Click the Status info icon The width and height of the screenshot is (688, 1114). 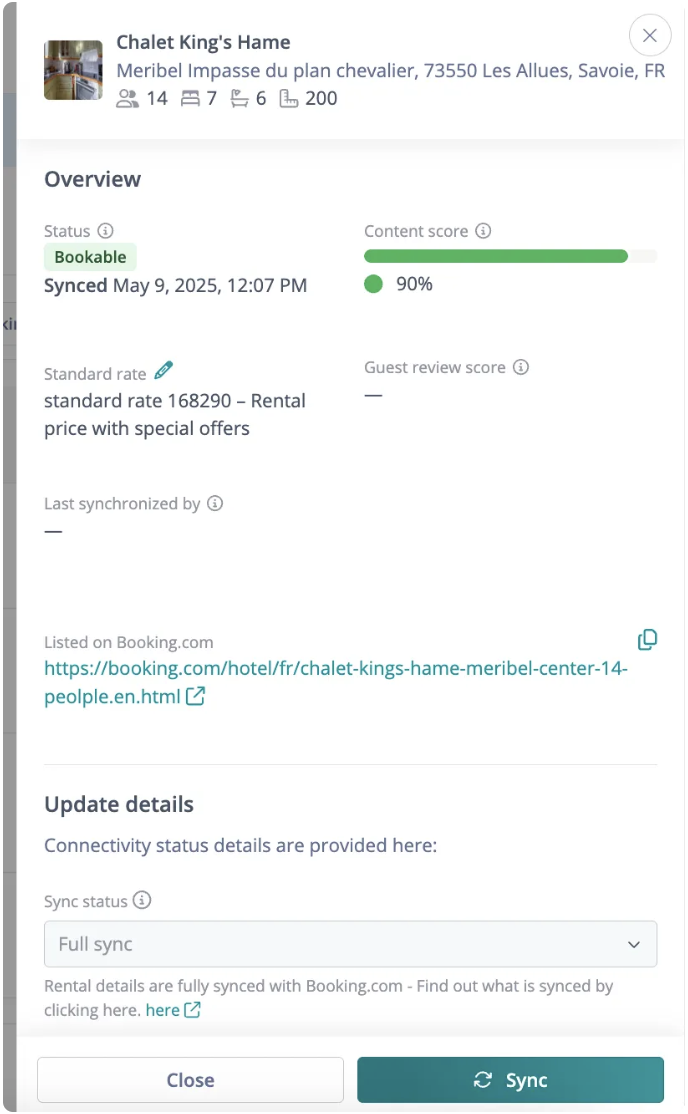(x=105, y=231)
